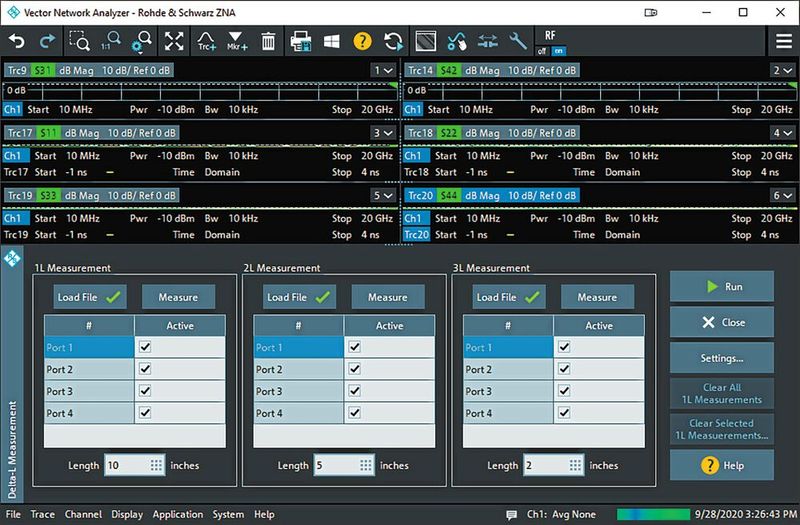Expand diagram 2 dropdown next to Trc14

tap(783, 70)
